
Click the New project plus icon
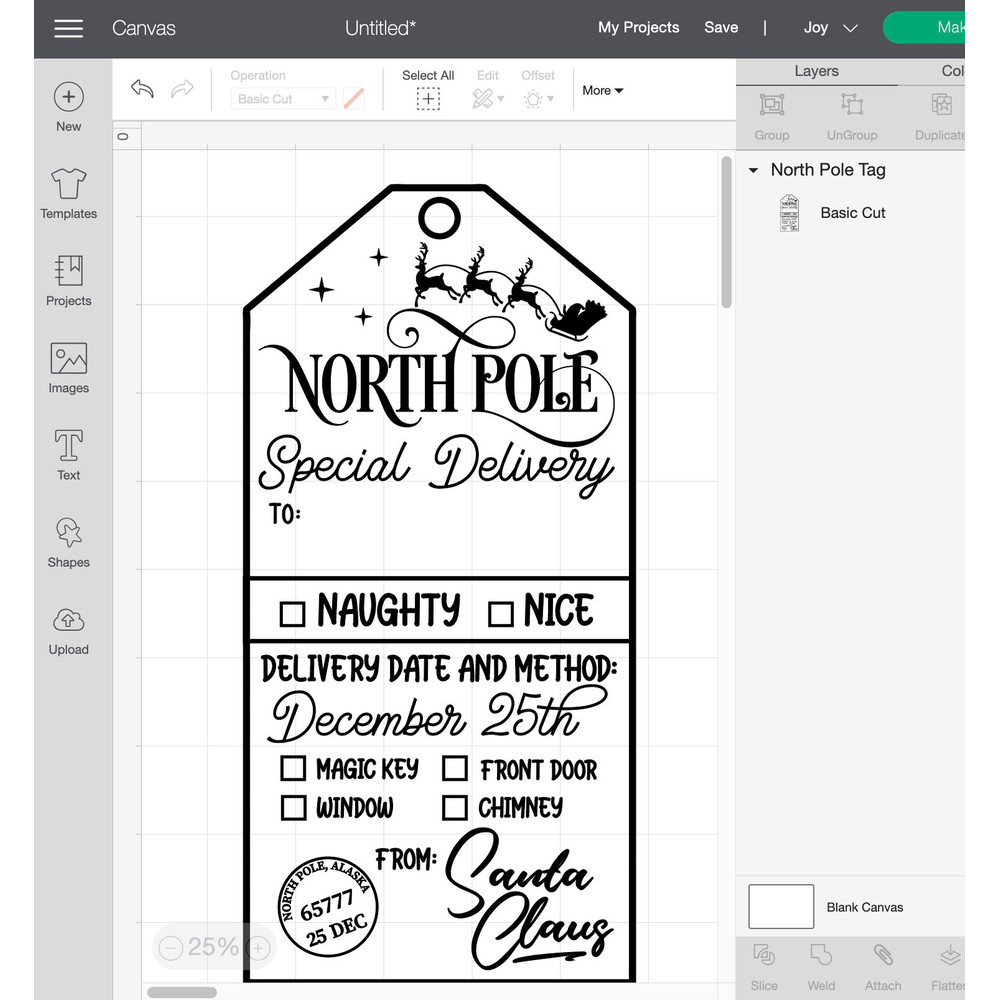(68, 97)
